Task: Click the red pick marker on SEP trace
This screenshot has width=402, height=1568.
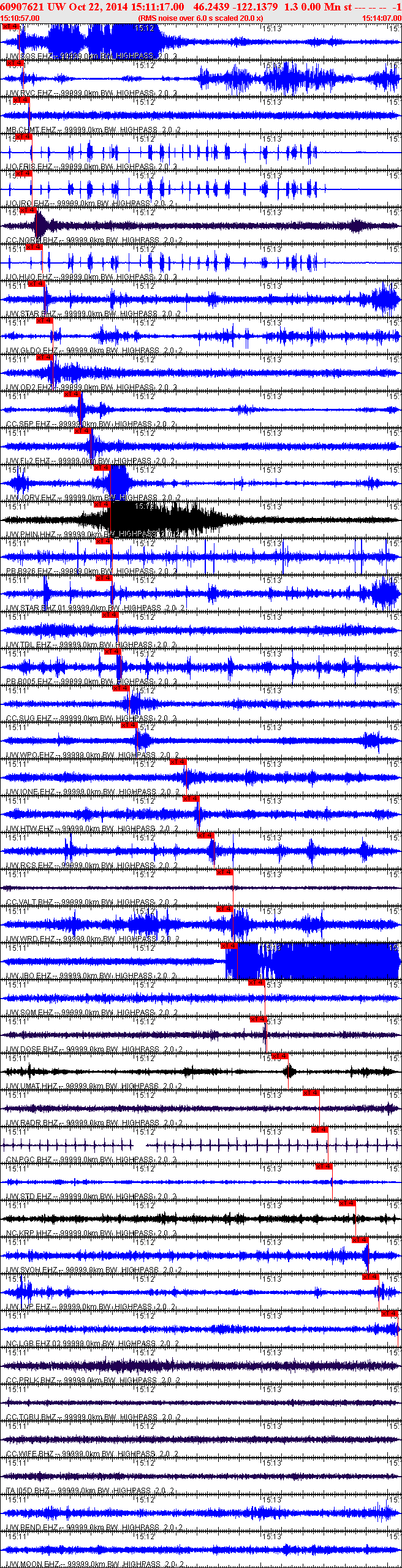Action: pos(72,394)
